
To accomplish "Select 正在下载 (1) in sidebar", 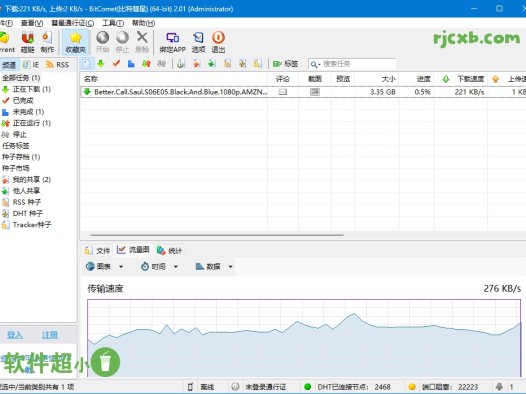I will [26, 89].
